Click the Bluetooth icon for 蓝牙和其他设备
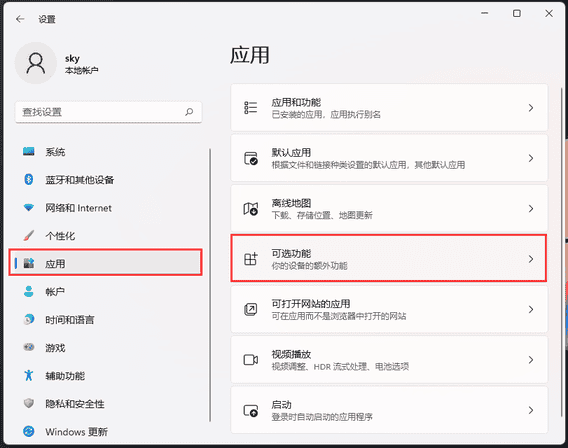 coord(29,179)
